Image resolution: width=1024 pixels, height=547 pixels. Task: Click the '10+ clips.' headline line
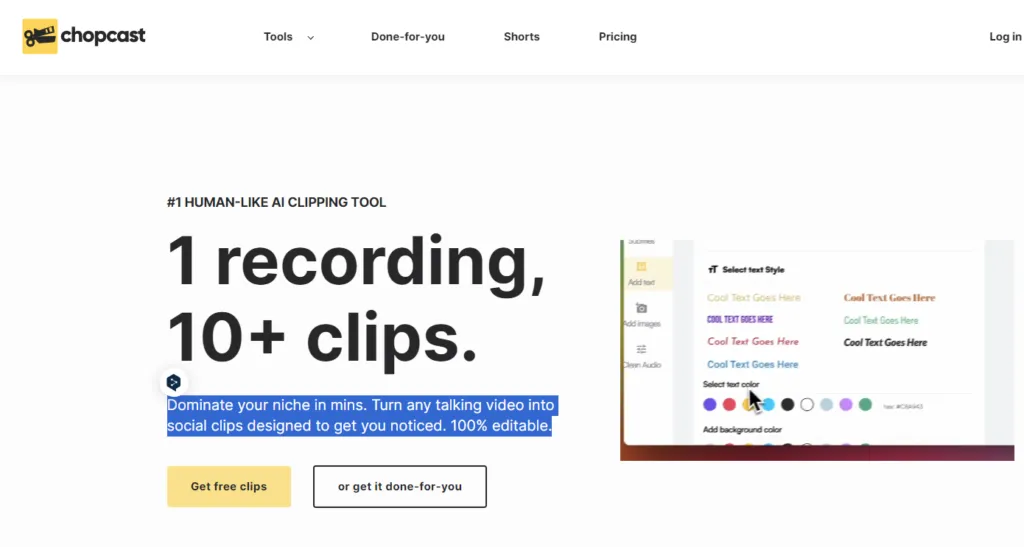coord(322,338)
